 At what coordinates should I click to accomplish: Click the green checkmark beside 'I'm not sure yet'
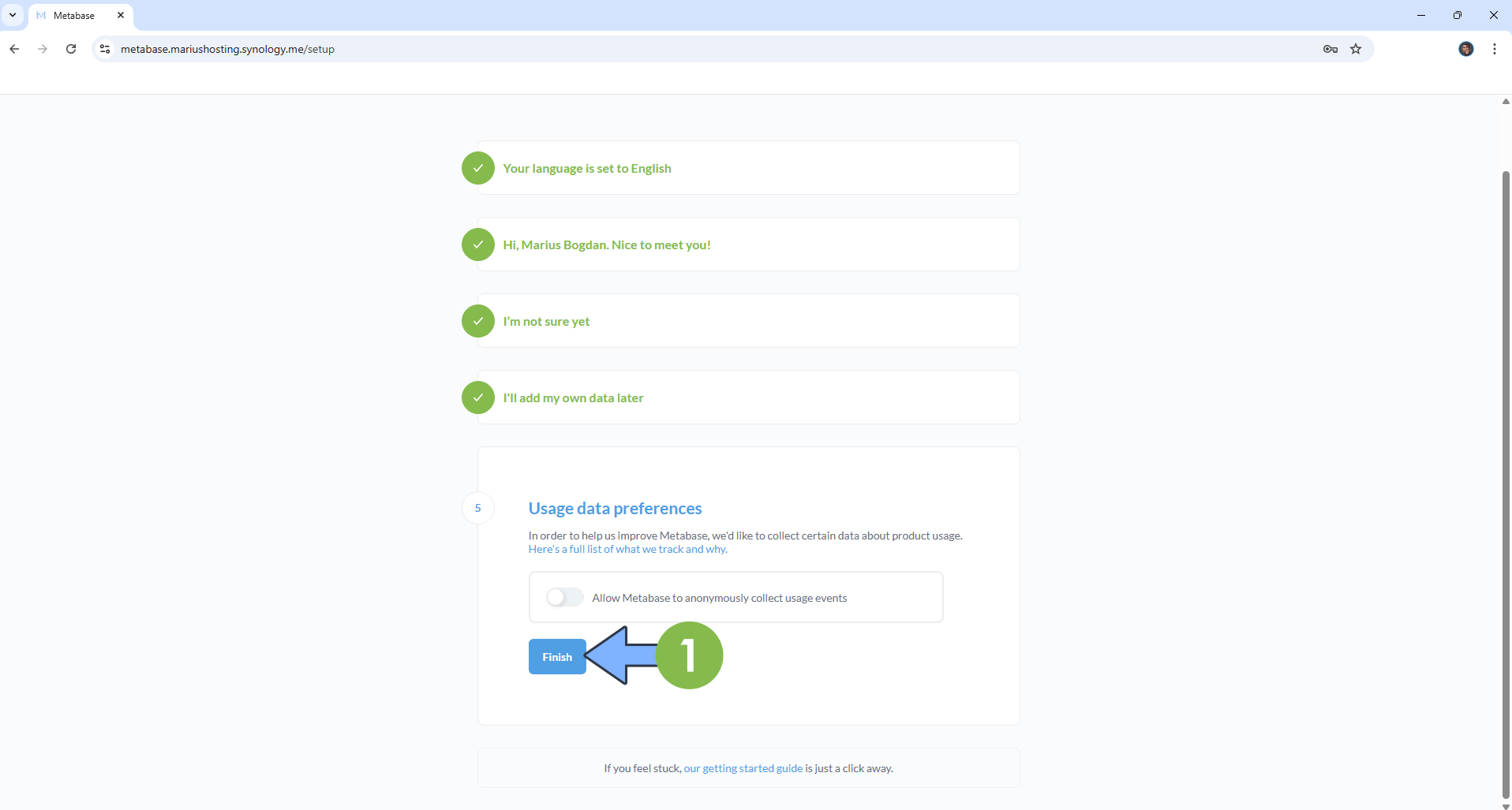click(477, 321)
